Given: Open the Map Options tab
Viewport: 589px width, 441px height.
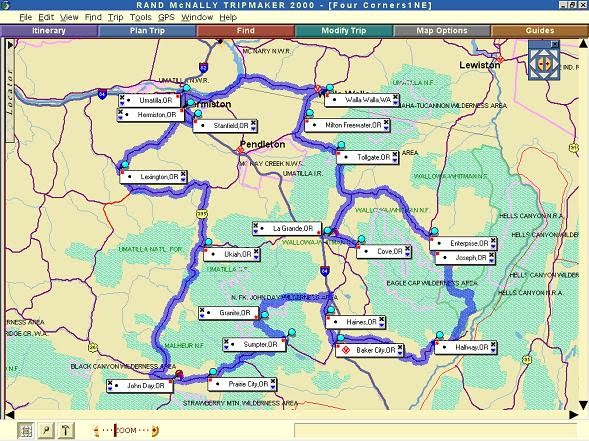Looking at the screenshot, I should click(442, 31).
